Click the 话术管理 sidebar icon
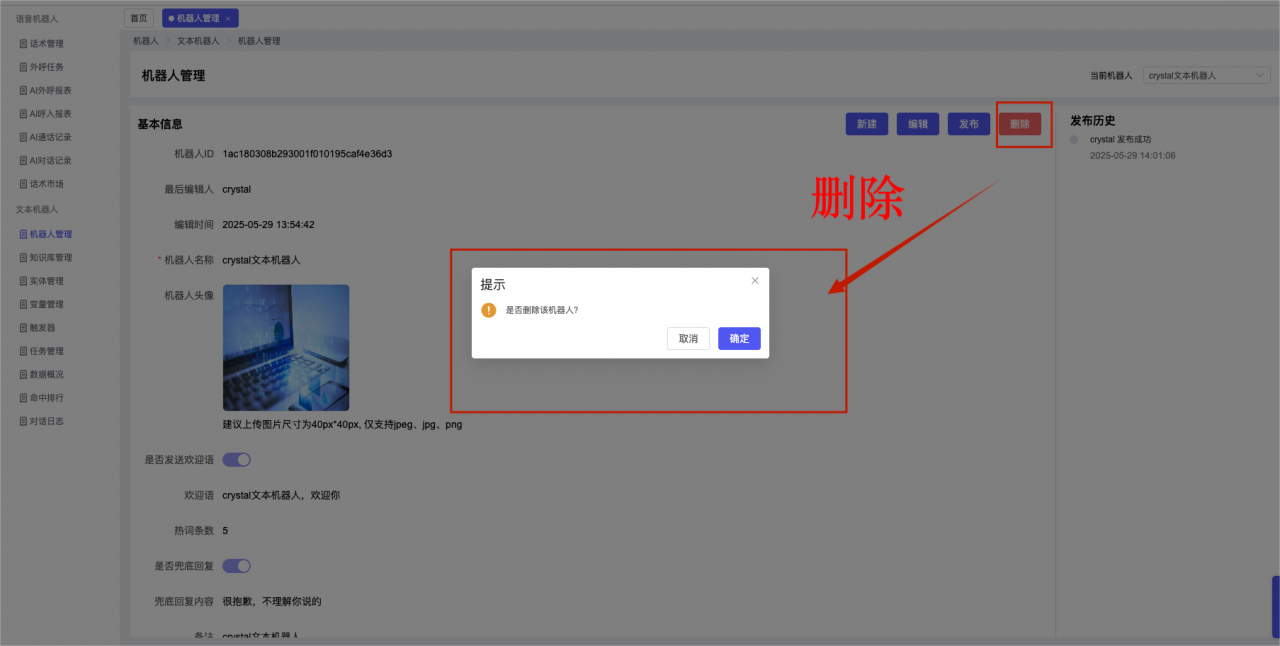The image size is (1280, 646). point(24,44)
